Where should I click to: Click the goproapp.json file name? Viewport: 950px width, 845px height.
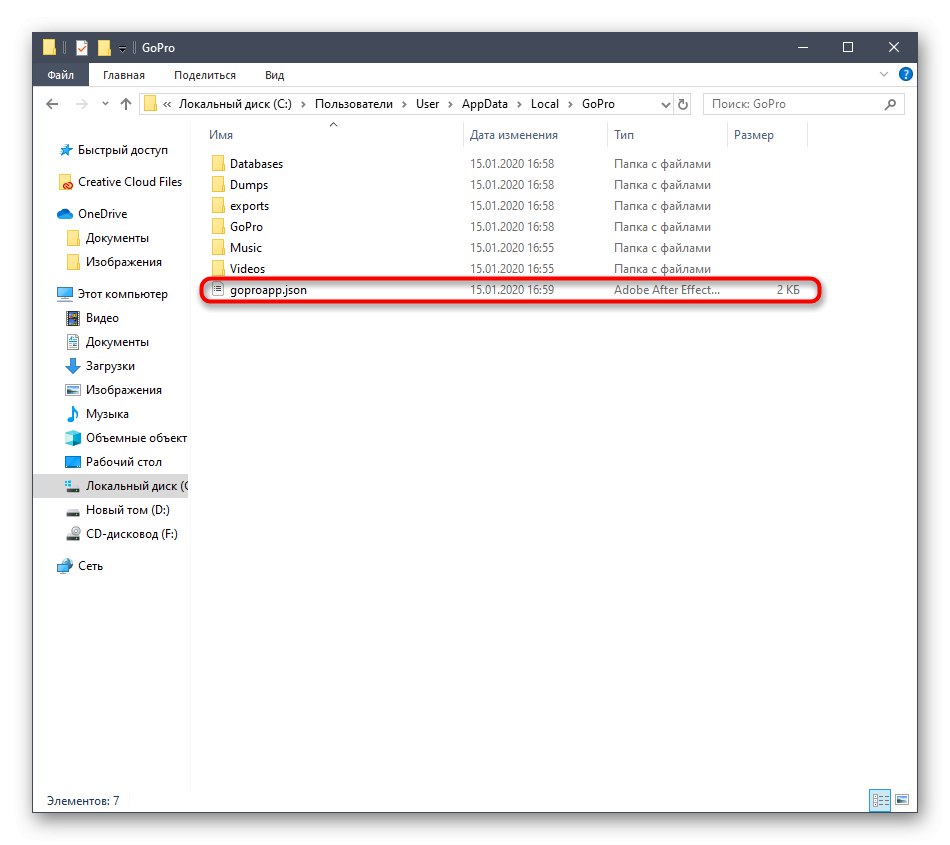pos(268,290)
